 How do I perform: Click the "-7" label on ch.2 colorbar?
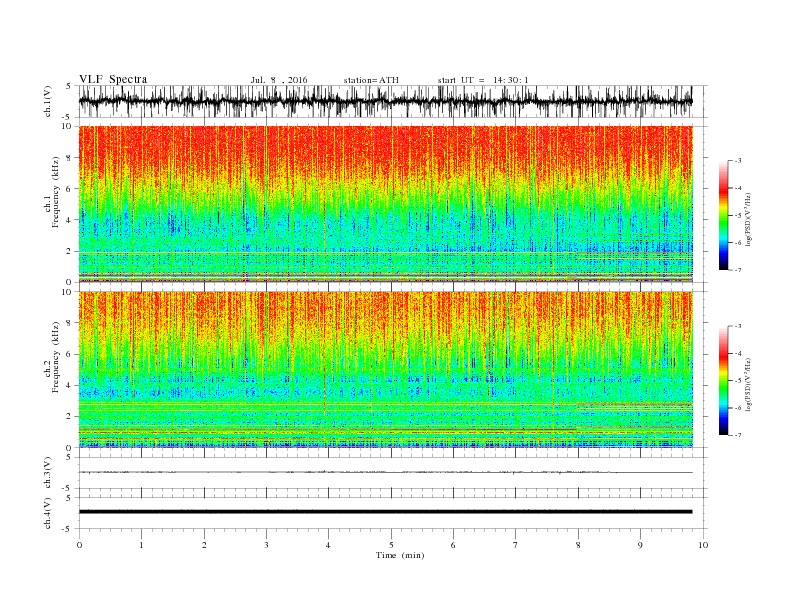[738, 435]
